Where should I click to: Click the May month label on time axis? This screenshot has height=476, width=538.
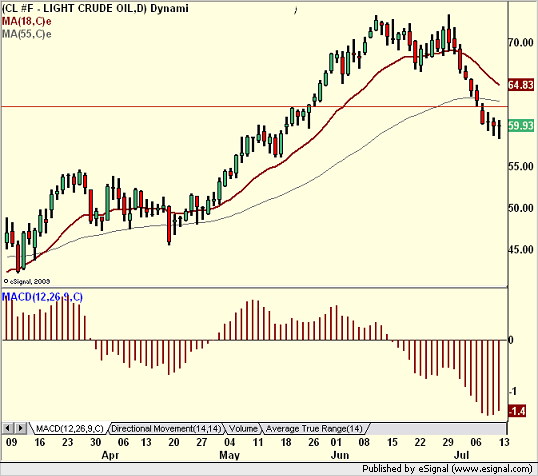229,455
